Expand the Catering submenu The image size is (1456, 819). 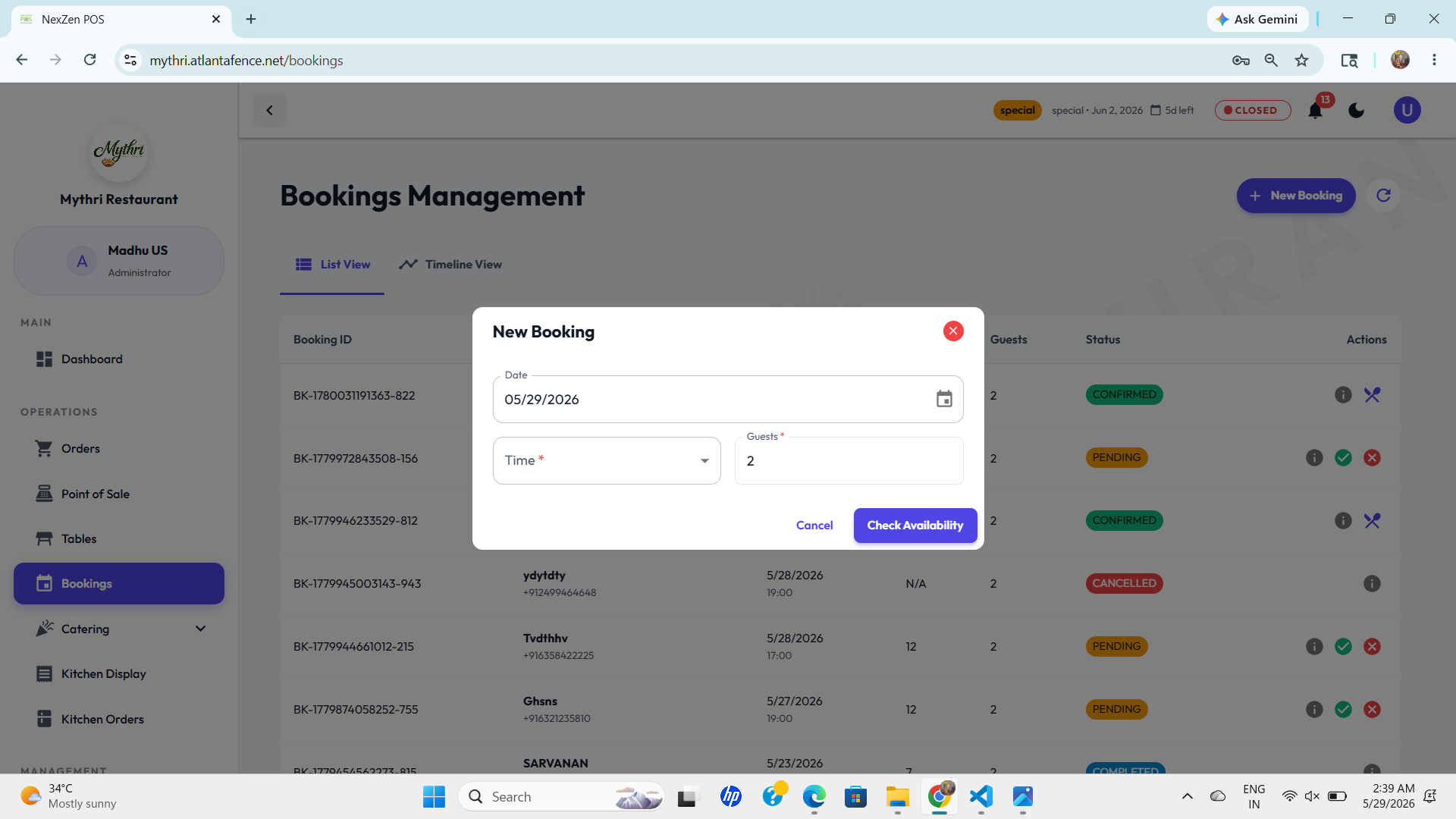point(119,629)
